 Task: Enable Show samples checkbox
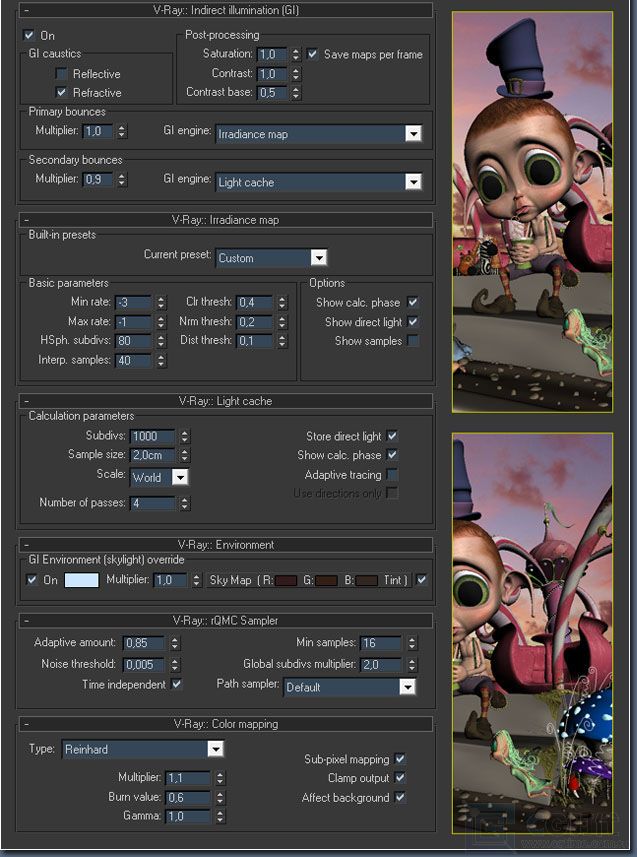pos(413,341)
